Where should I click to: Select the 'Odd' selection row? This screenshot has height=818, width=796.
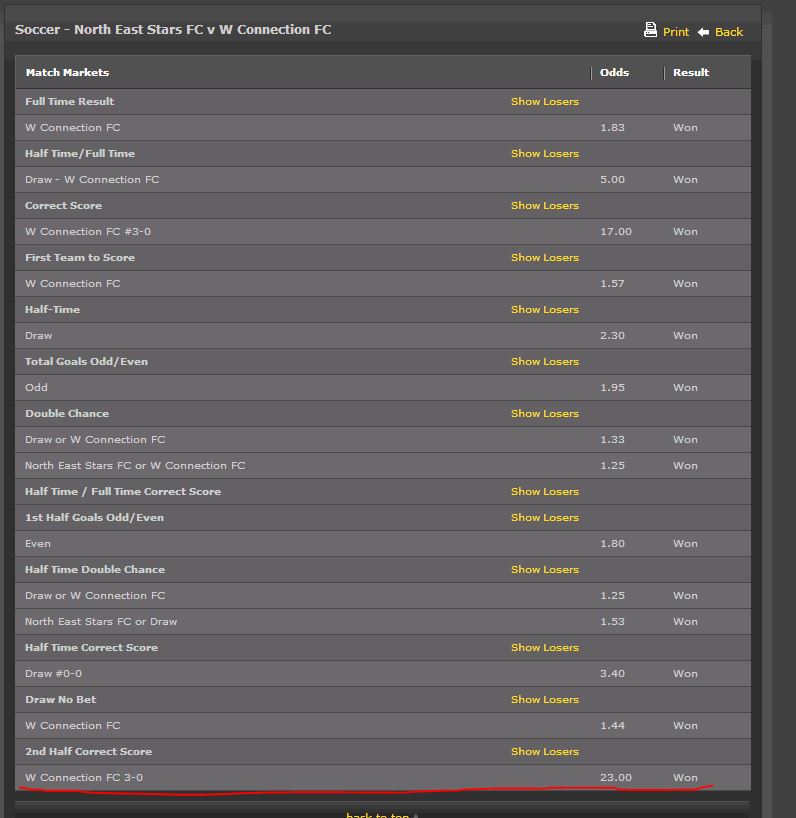tap(383, 388)
